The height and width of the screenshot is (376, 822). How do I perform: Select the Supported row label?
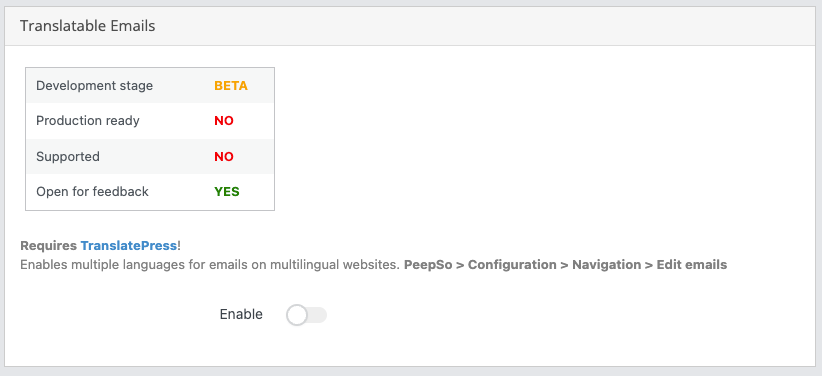[x=68, y=156]
